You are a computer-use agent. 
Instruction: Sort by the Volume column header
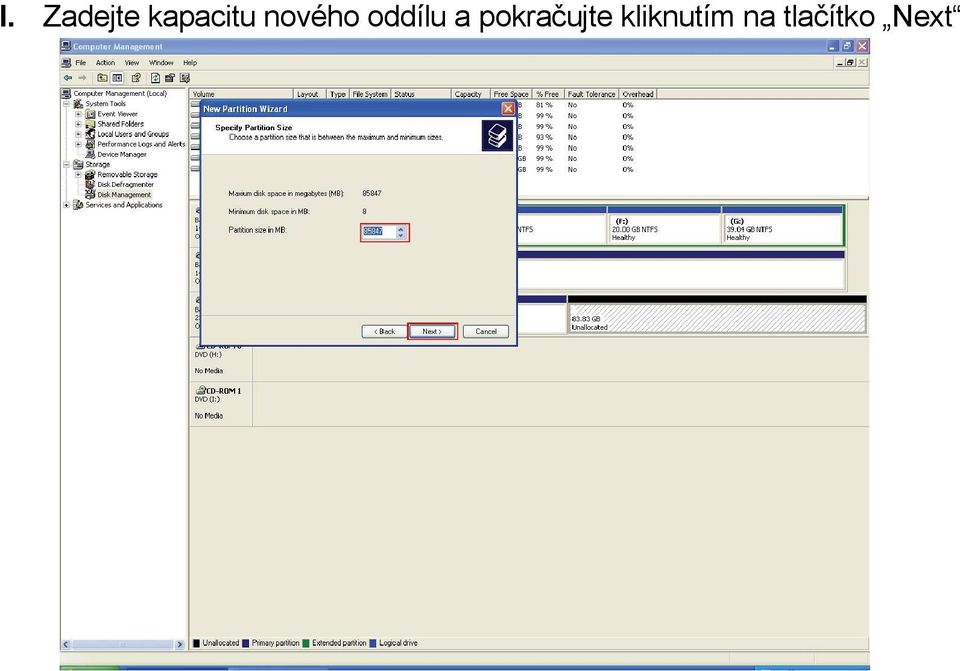click(241, 94)
